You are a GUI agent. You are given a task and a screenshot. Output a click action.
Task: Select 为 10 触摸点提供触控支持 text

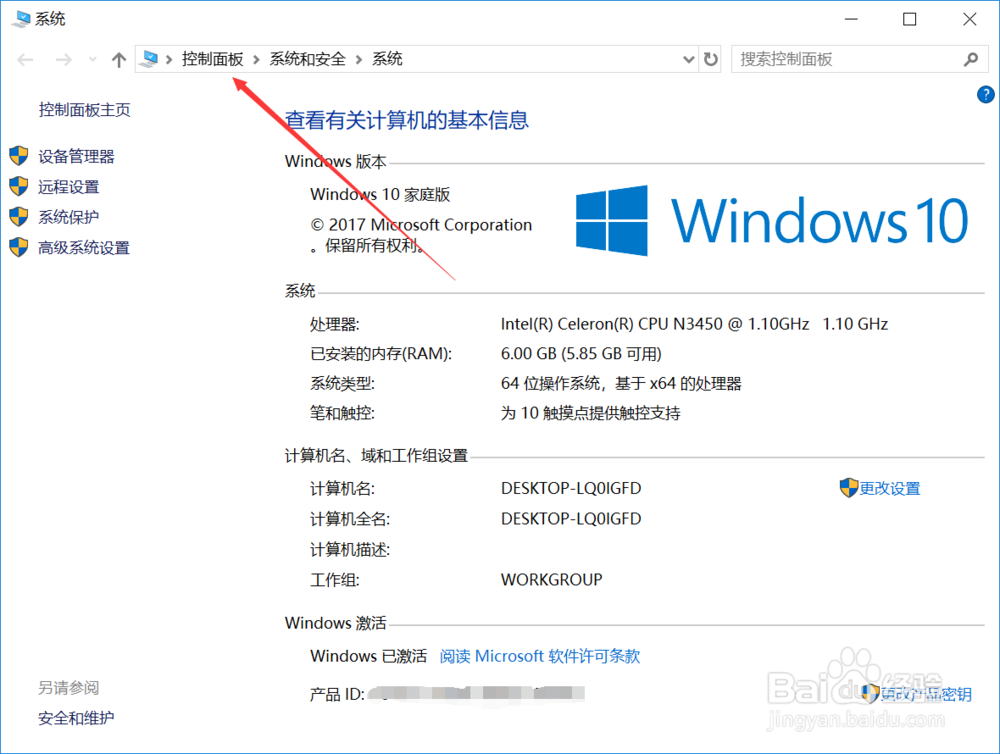(x=591, y=413)
